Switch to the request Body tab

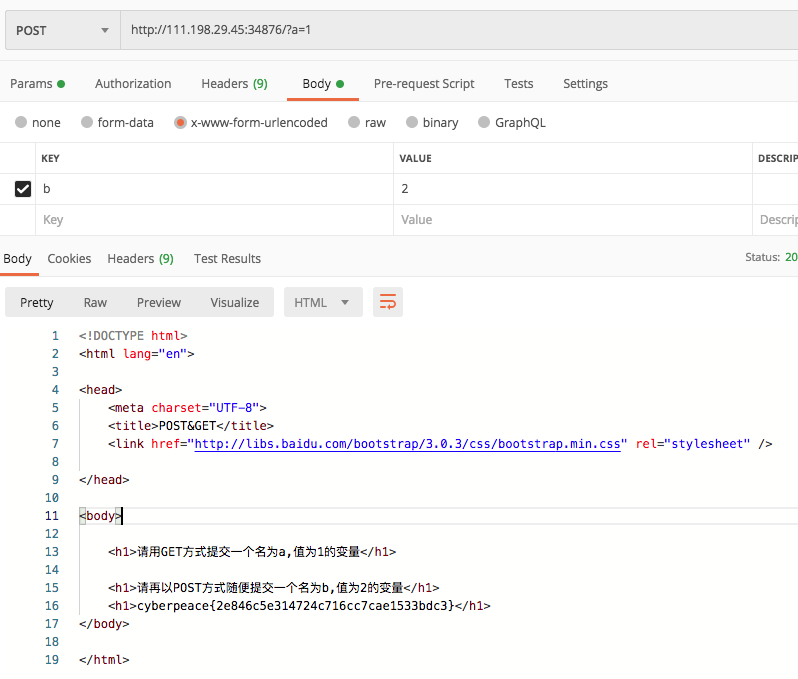pyautogui.click(x=323, y=83)
